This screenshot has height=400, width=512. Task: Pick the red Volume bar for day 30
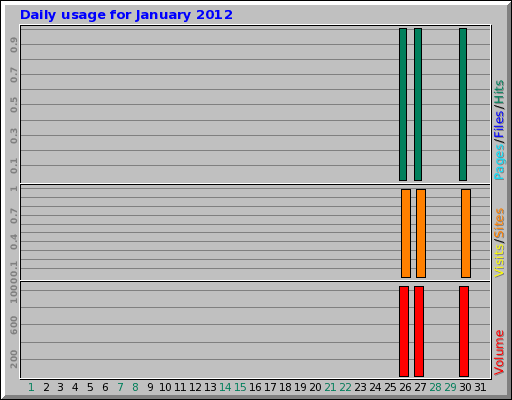tap(464, 331)
